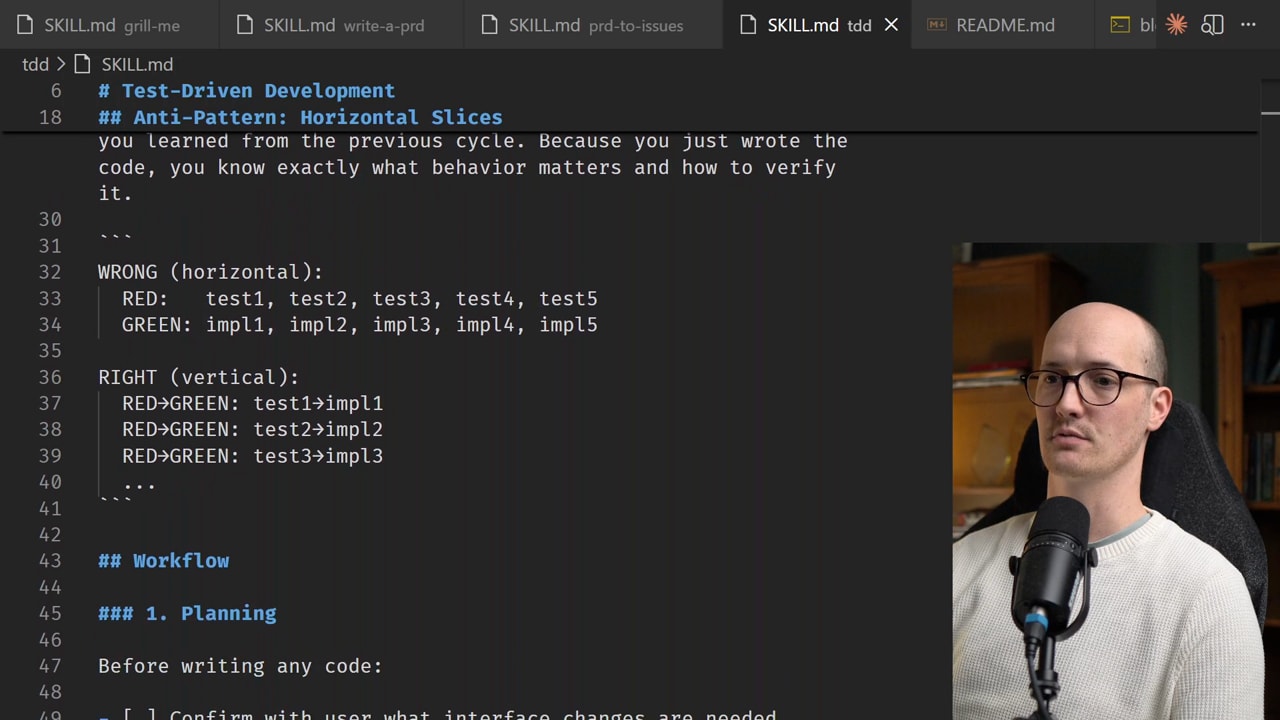Screen dimensions: 1280x720
Task: Jump to sticky heading Anti-Pattern: Horizontal Slices
Action: 300,117
